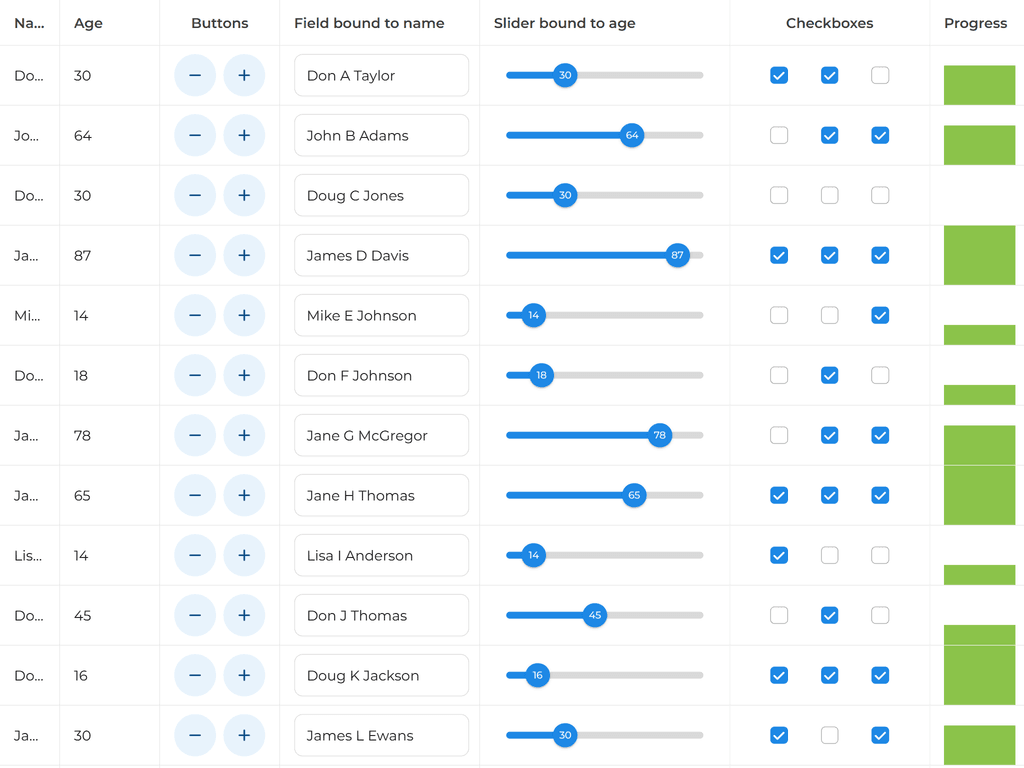Click the plus icon for Mike E Johnson

(x=244, y=315)
